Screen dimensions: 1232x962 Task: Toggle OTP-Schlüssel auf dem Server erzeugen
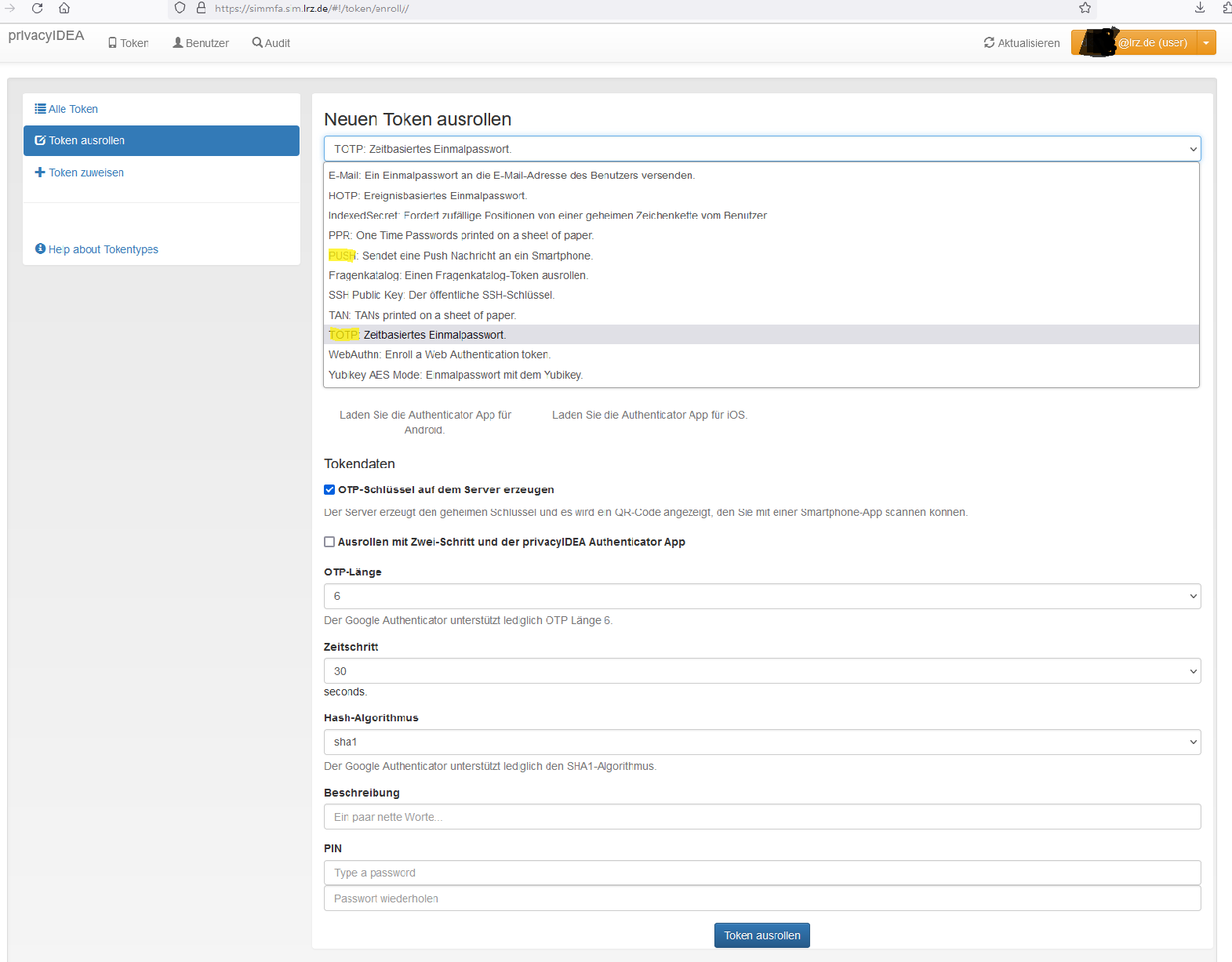point(329,489)
